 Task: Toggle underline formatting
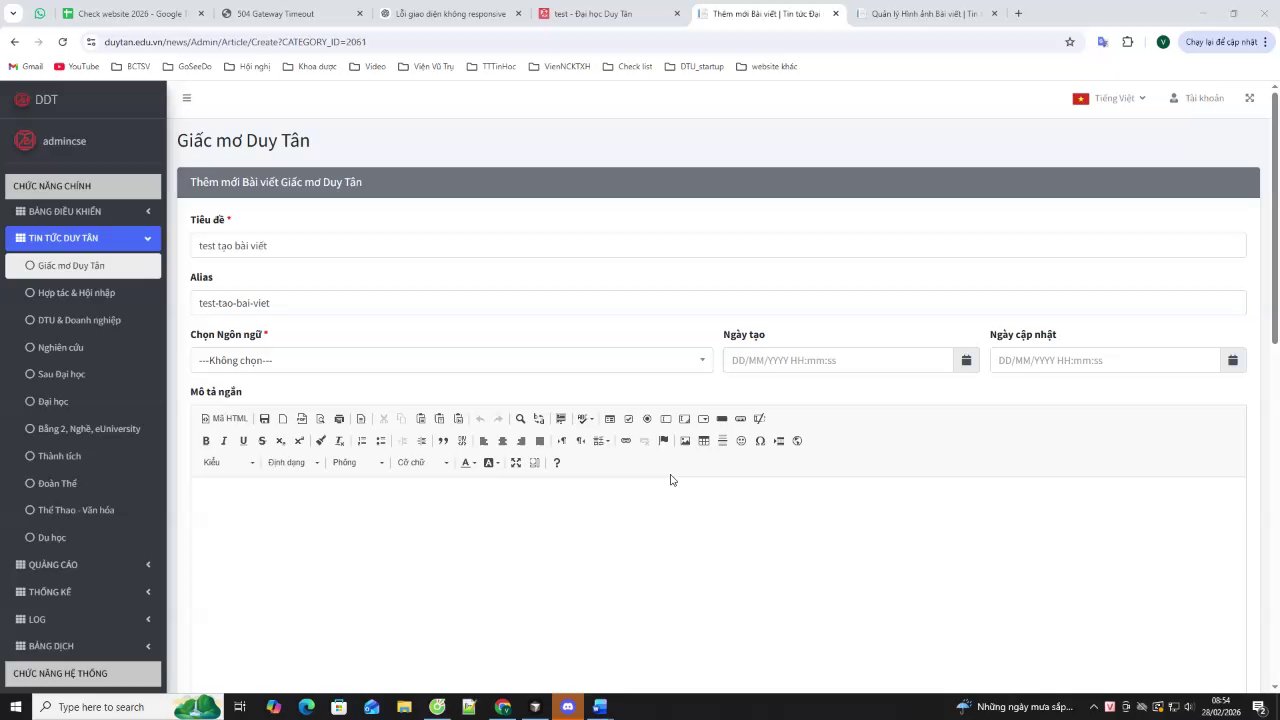click(x=243, y=441)
